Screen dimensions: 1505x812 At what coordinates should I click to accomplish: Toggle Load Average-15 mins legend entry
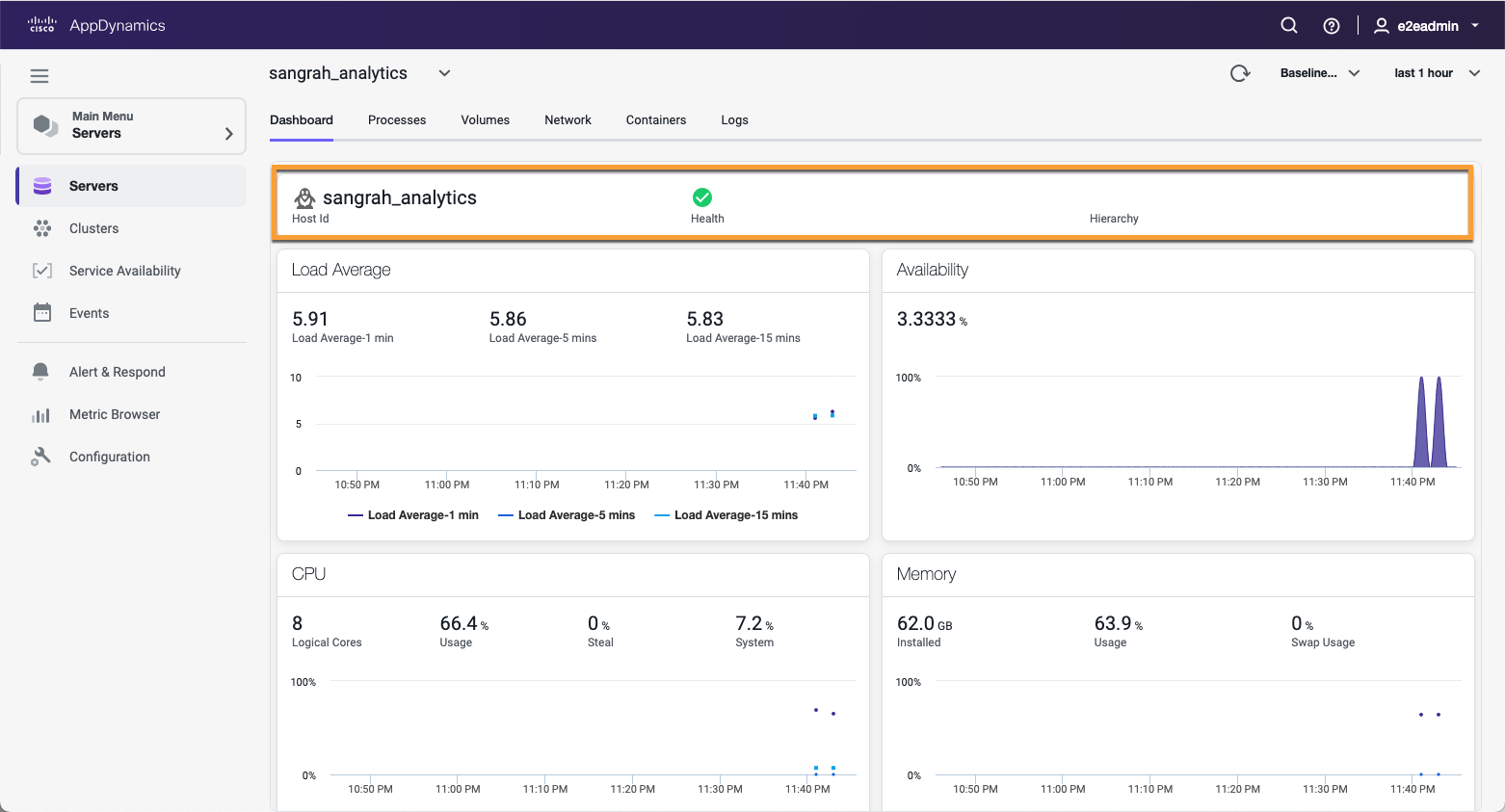click(726, 515)
